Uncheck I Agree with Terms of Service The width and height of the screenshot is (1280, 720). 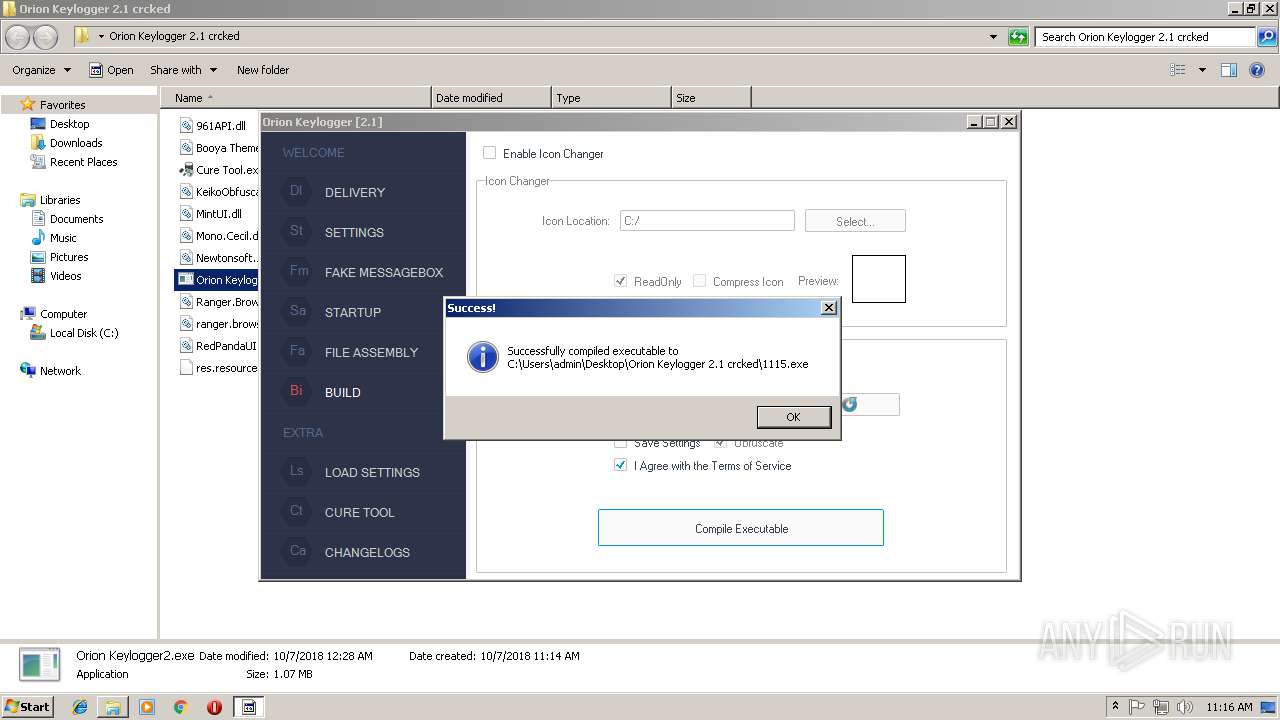pyautogui.click(x=620, y=466)
